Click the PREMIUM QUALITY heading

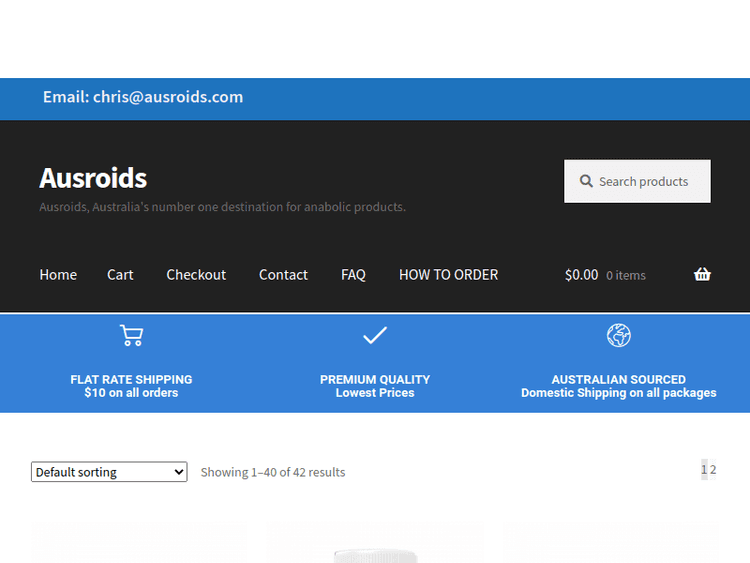(x=375, y=379)
